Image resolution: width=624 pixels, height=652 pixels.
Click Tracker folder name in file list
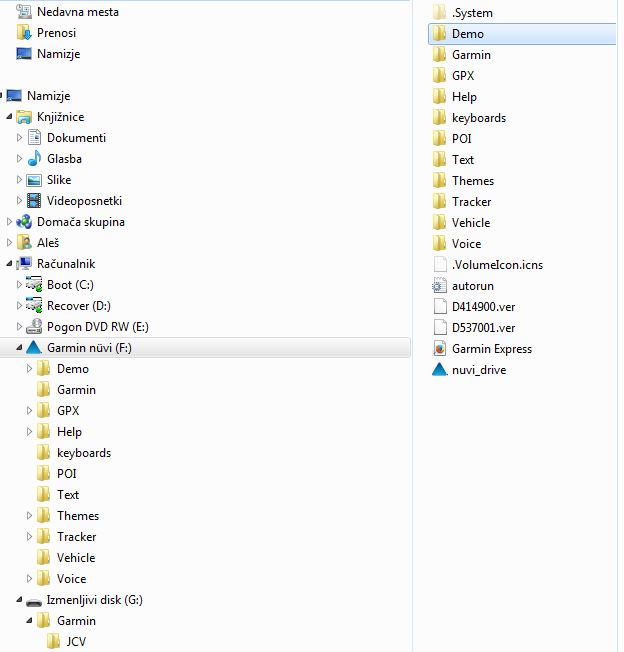471,202
